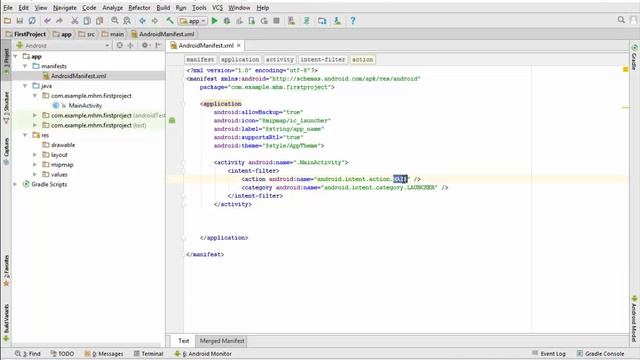Select AndroidManifest.xml in project tree
Image resolution: width=640 pixels, height=360 pixels.
pyautogui.click(x=78, y=76)
